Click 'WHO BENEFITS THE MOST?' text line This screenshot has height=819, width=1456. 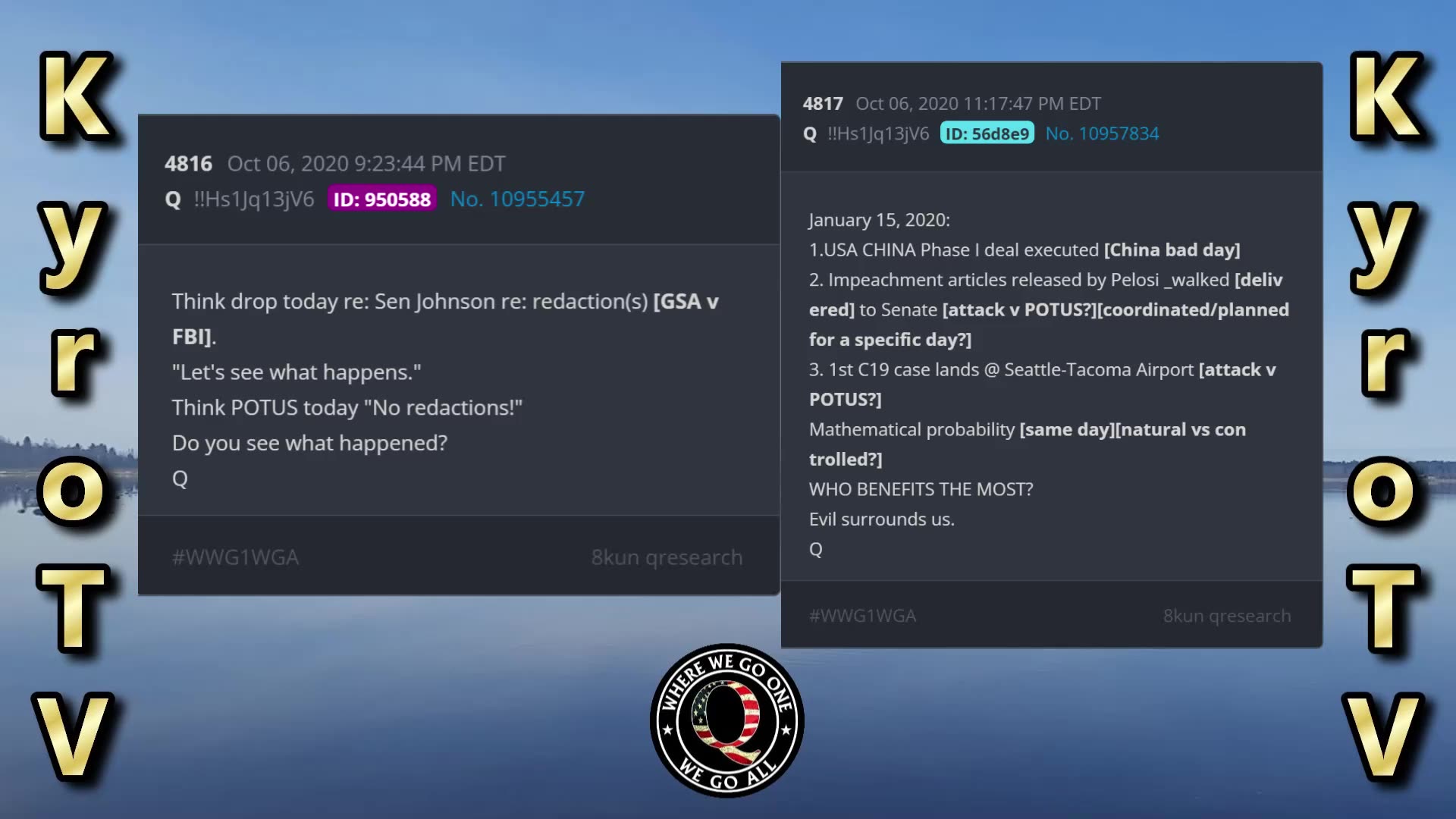point(921,489)
